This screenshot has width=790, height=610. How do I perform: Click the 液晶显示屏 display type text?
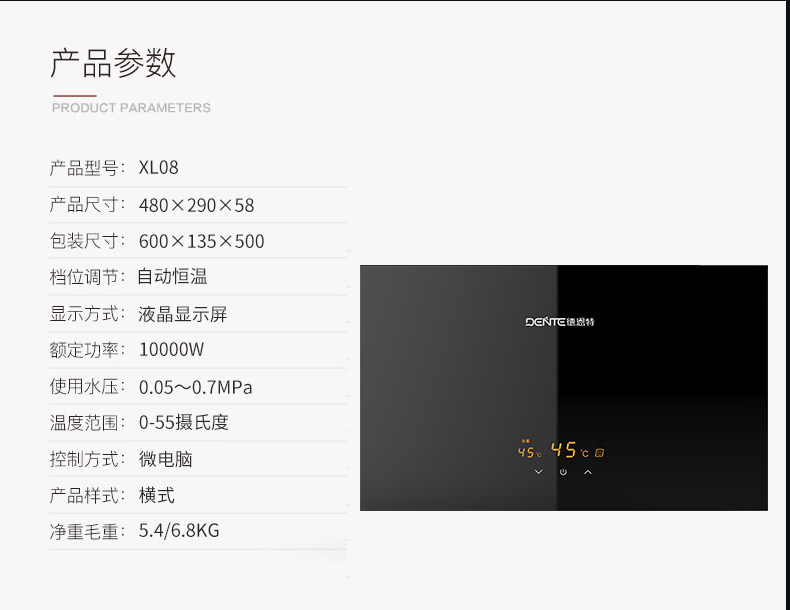coord(182,314)
